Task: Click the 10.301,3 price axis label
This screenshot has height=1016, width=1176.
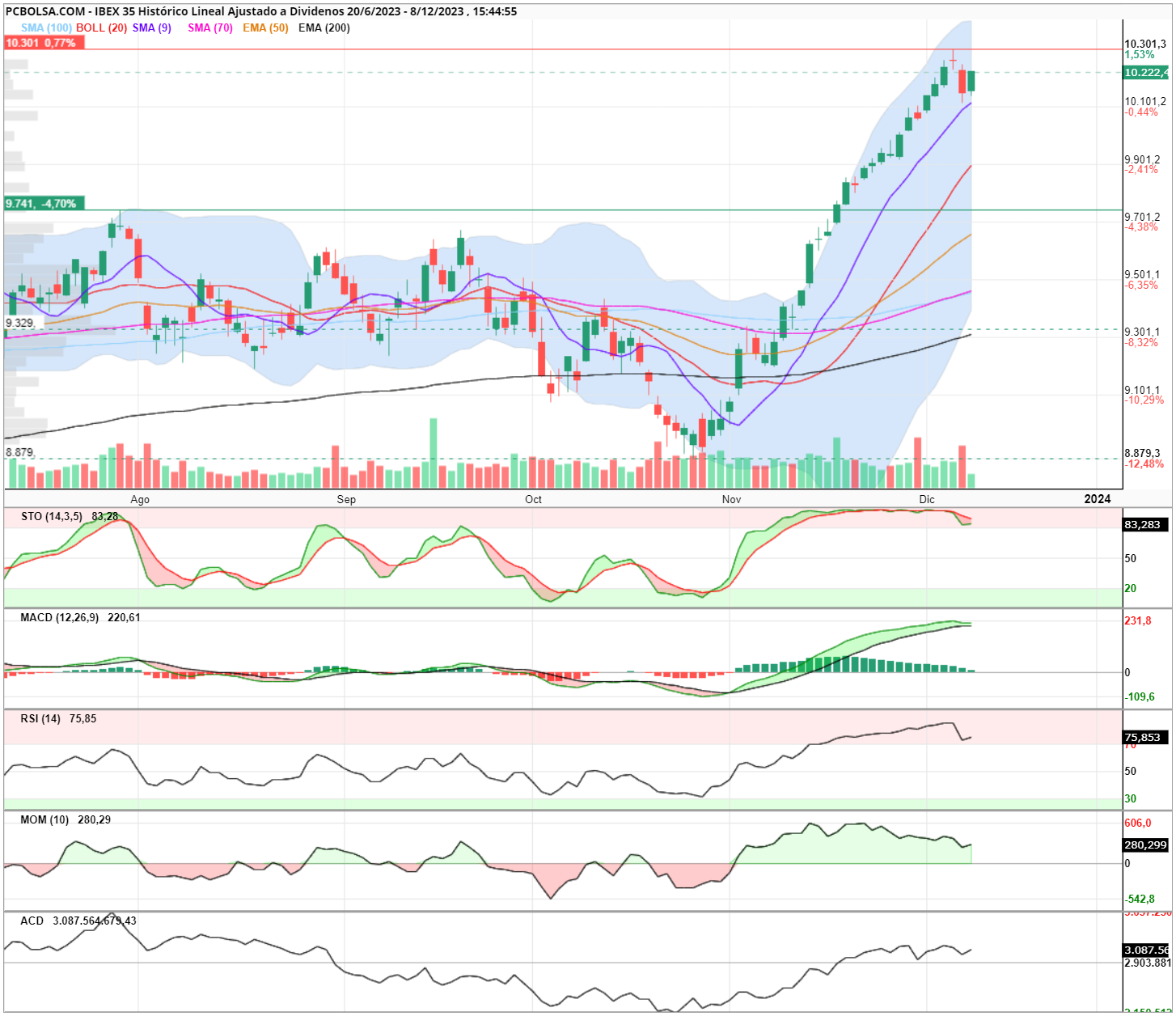Action: (1145, 44)
